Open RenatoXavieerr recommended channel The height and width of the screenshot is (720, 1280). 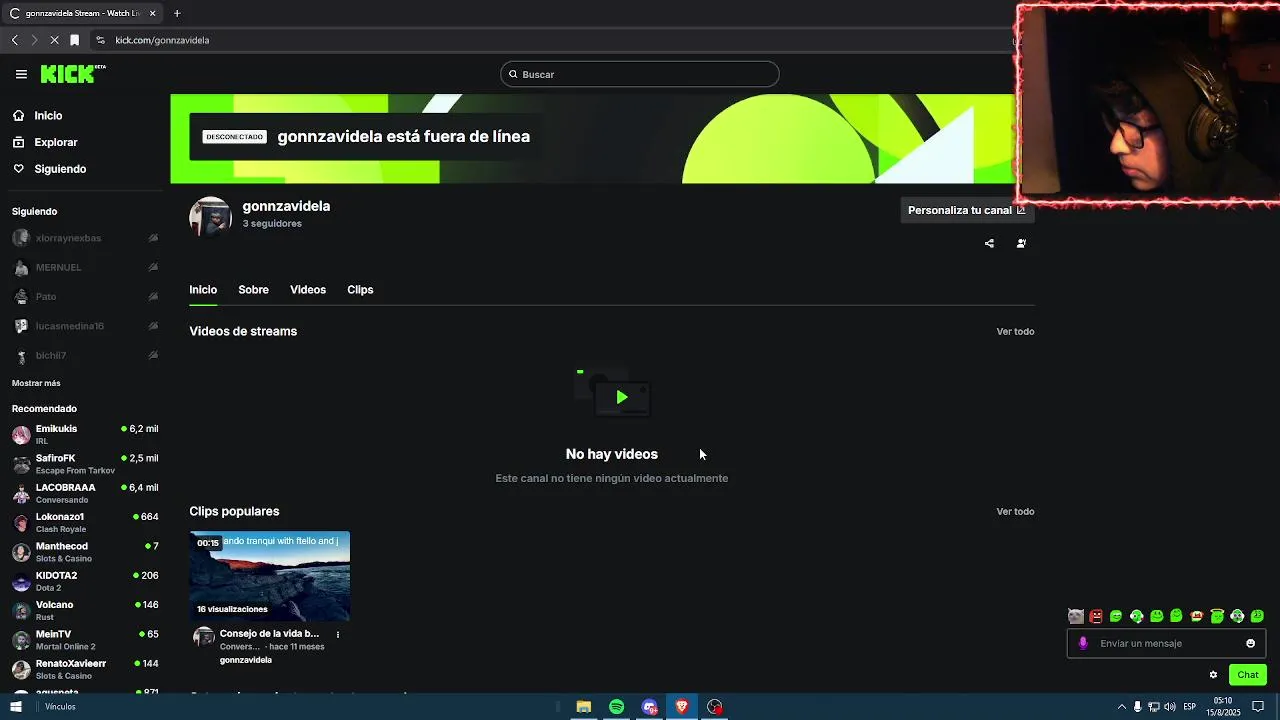coord(85,669)
